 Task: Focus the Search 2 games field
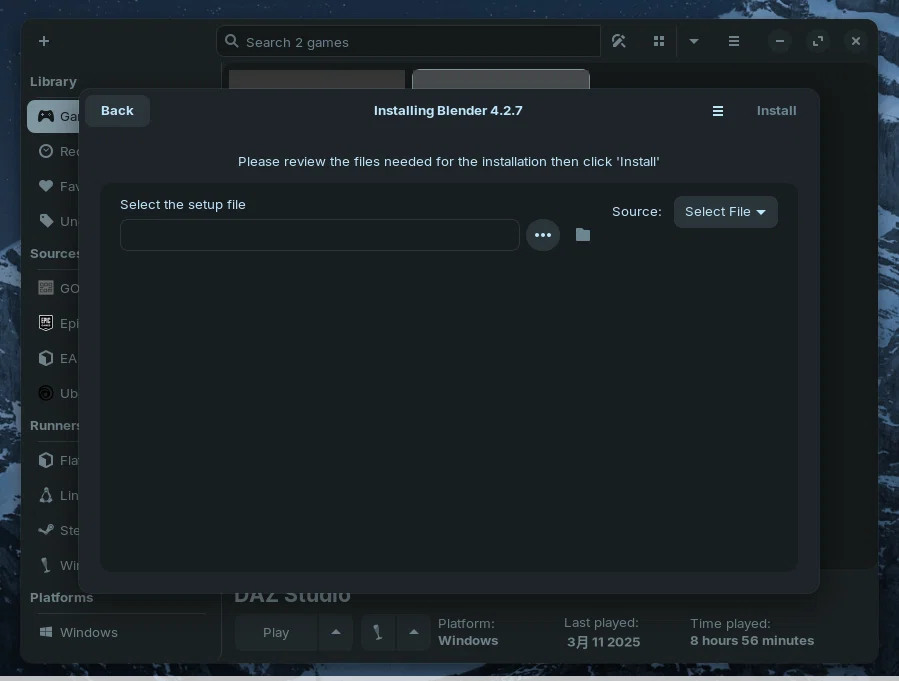[408, 42]
